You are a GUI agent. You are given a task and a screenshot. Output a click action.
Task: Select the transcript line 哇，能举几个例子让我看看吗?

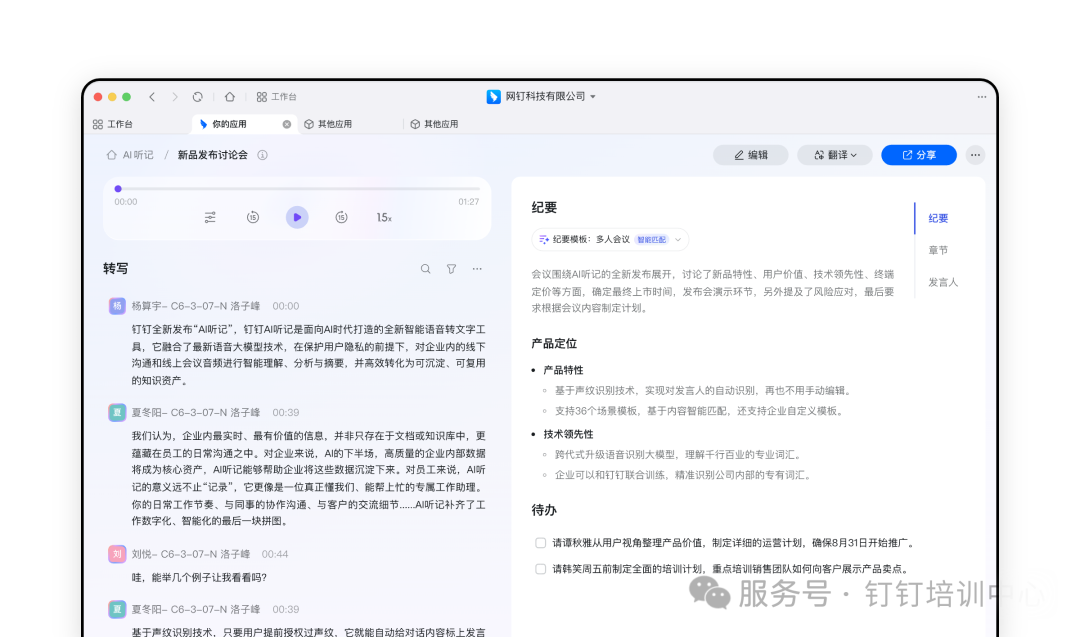click(x=199, y=577)
